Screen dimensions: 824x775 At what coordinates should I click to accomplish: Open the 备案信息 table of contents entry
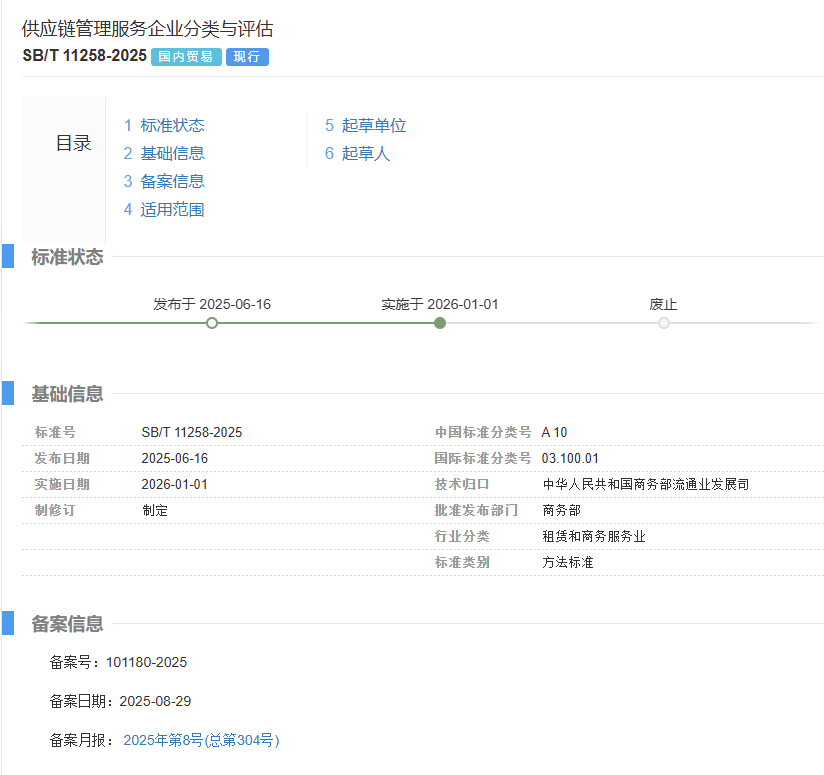click(x=170, y=181)
